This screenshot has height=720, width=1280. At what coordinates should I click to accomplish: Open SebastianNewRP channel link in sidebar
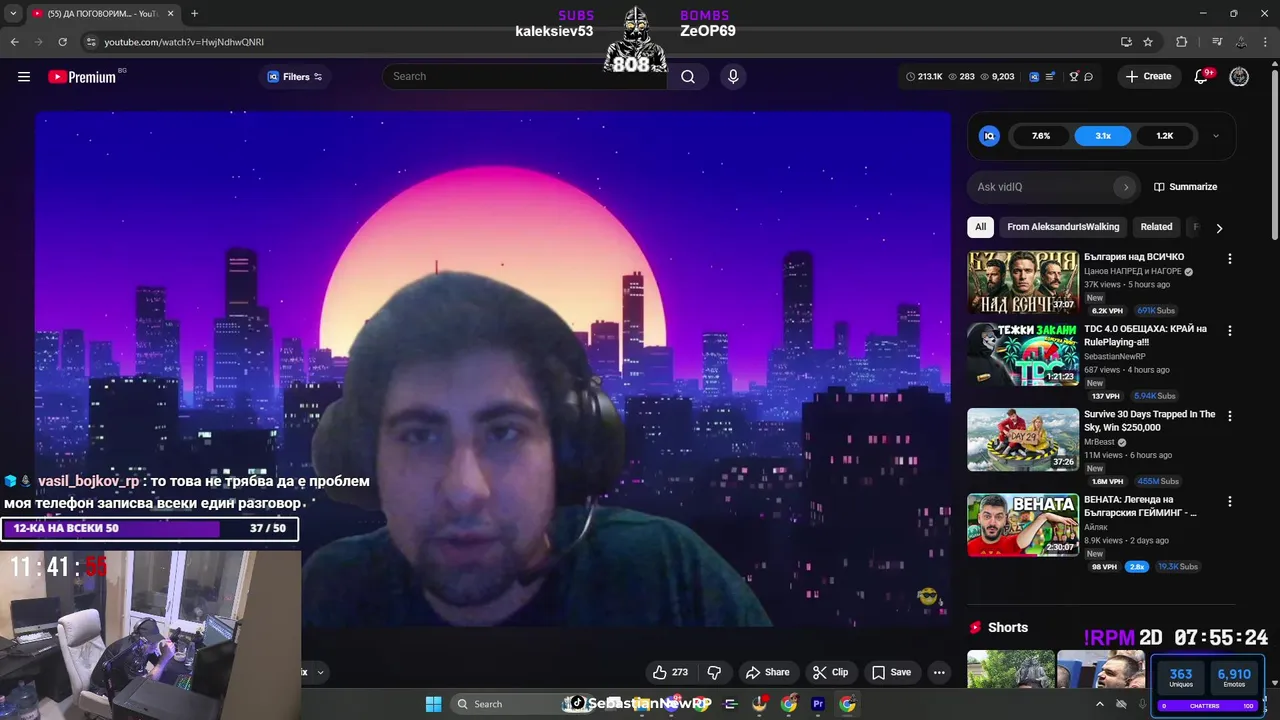pyautogui.click(x=1115, y=357)
